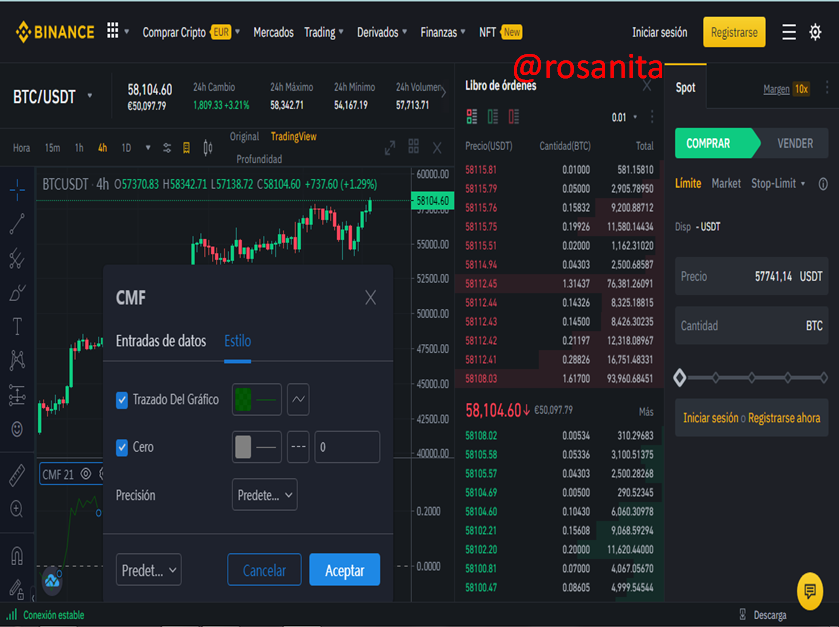This screenshot has height=627, width=839.
Task: Open the Predet... template dropdown at dialog bottom
Action: [x=148, y=570]
